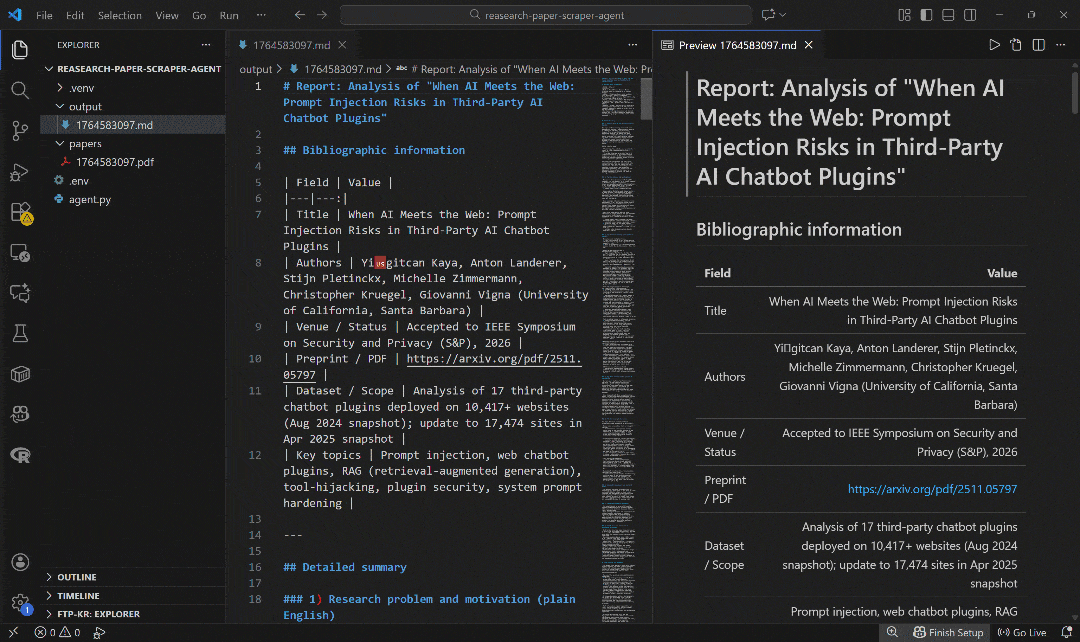Viewport: 1080px width, 642px height.
Task: Open More Actions menu in preview editor group
Action: (1061, 45)
